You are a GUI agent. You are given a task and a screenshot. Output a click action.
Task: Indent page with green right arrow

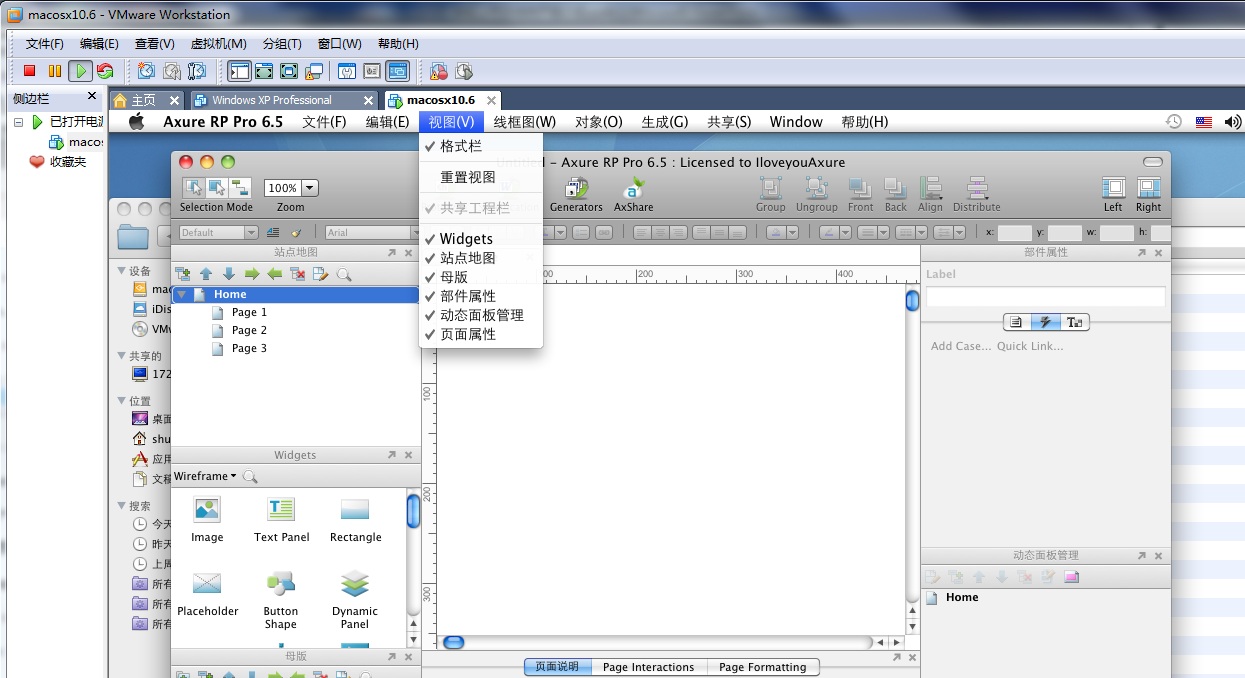coord(251,273)
